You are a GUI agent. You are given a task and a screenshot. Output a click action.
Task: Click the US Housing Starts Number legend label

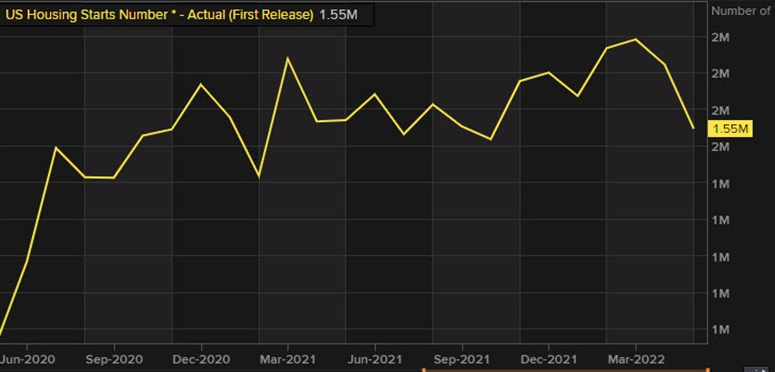[x=159, y=15]
